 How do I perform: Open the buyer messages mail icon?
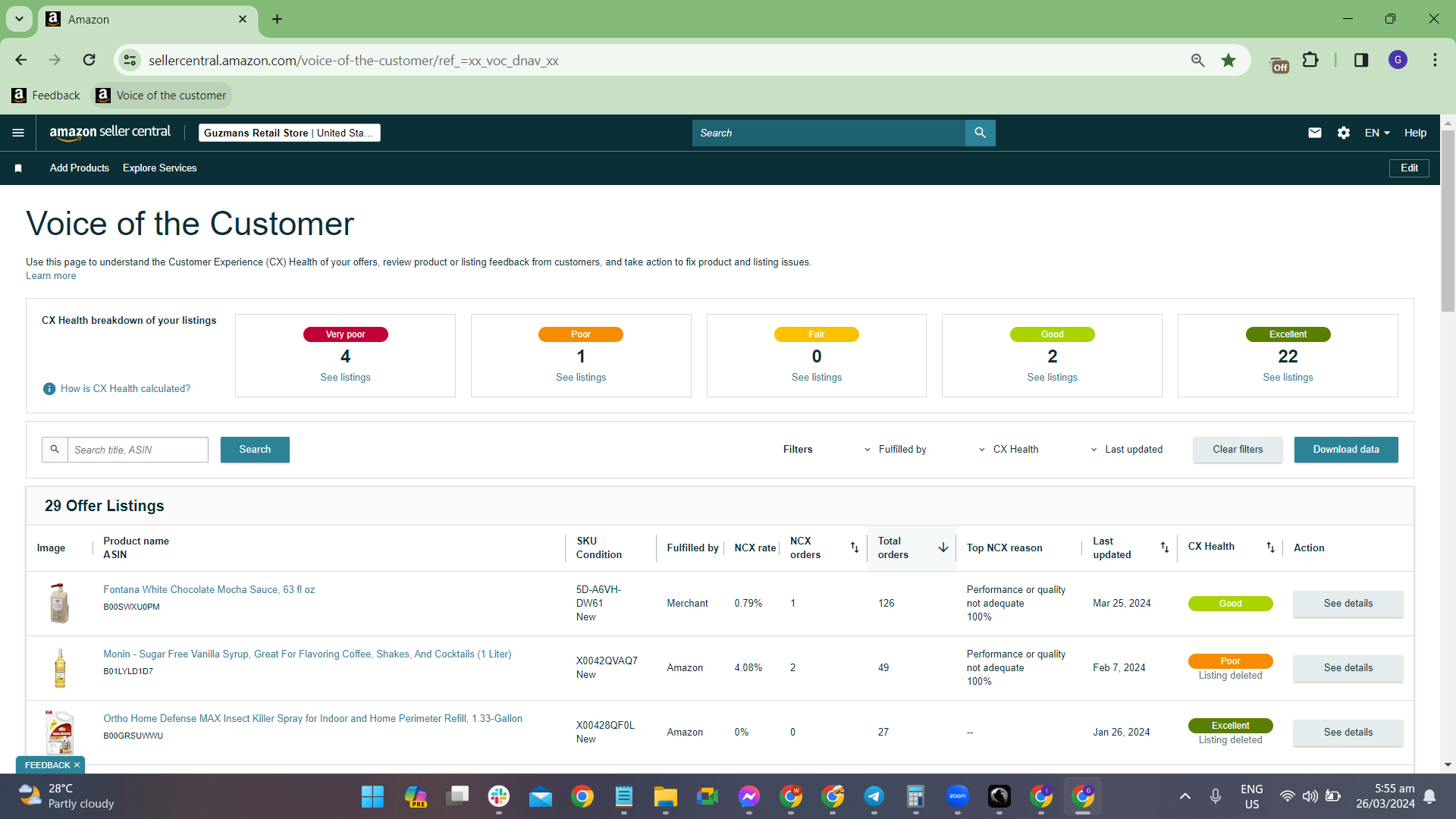(x=1315, y=133)
